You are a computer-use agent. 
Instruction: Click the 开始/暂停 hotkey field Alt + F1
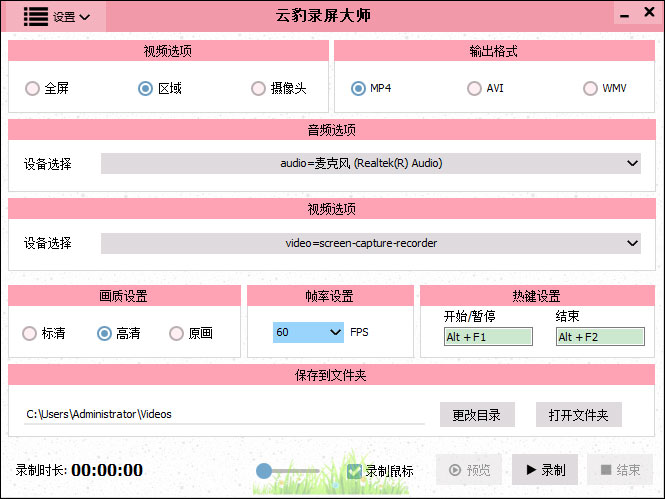pos(488,337)
